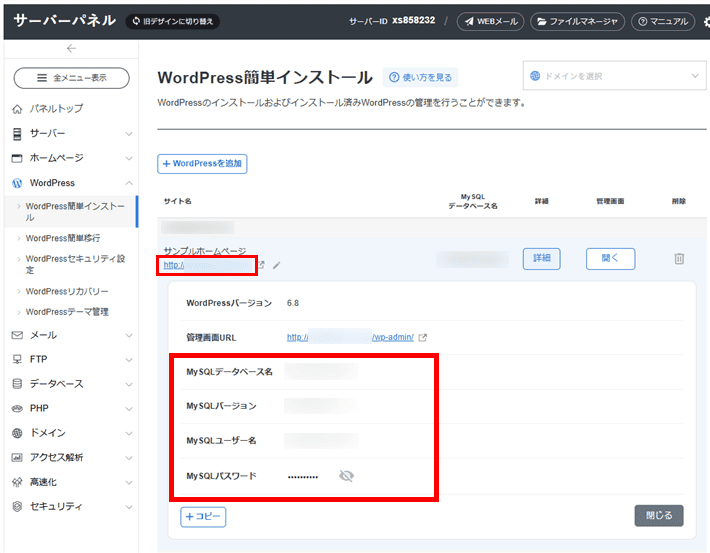710x553 pixels.
Task: Go to パネルトップ in the sidebar
Action: 56,109
